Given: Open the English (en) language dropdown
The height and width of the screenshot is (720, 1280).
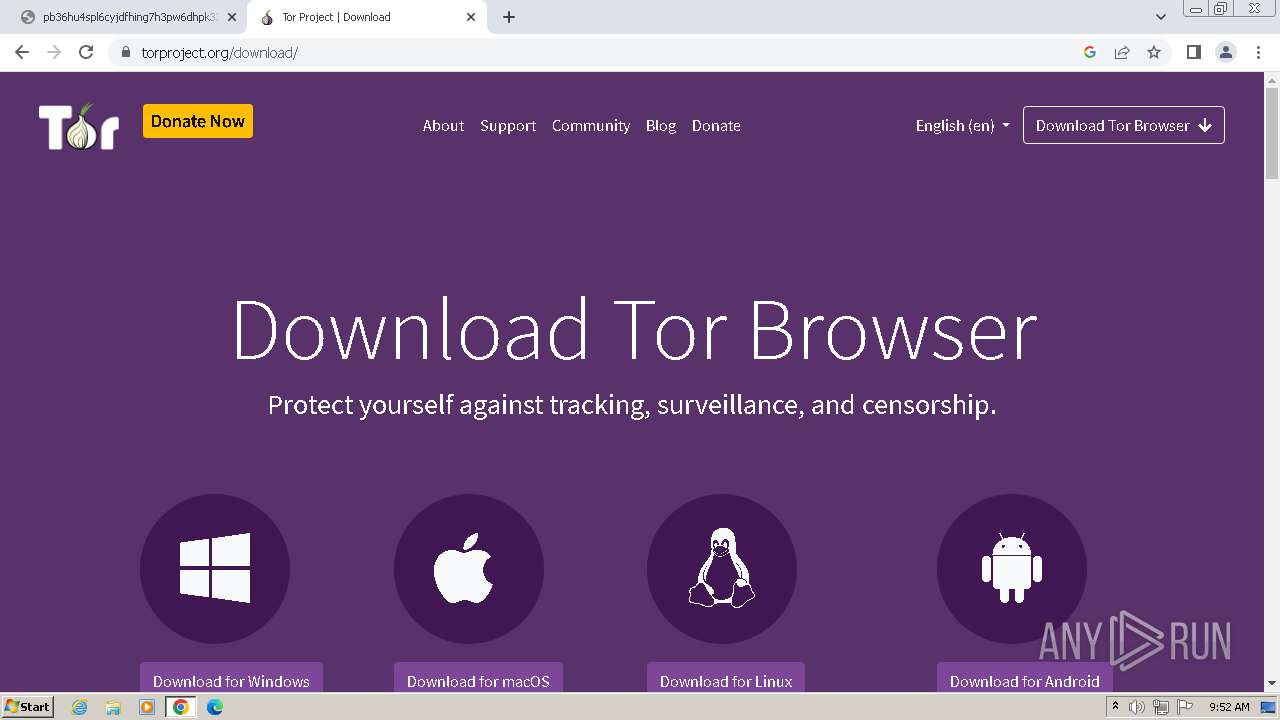Looking at the screenshot, I should pyautogui.click(x=963, y=126).
